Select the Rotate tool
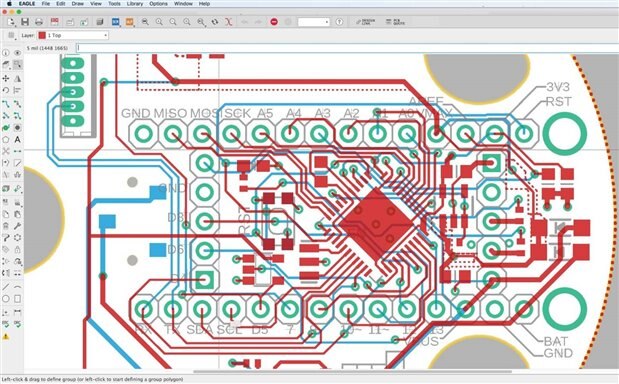 6,90
